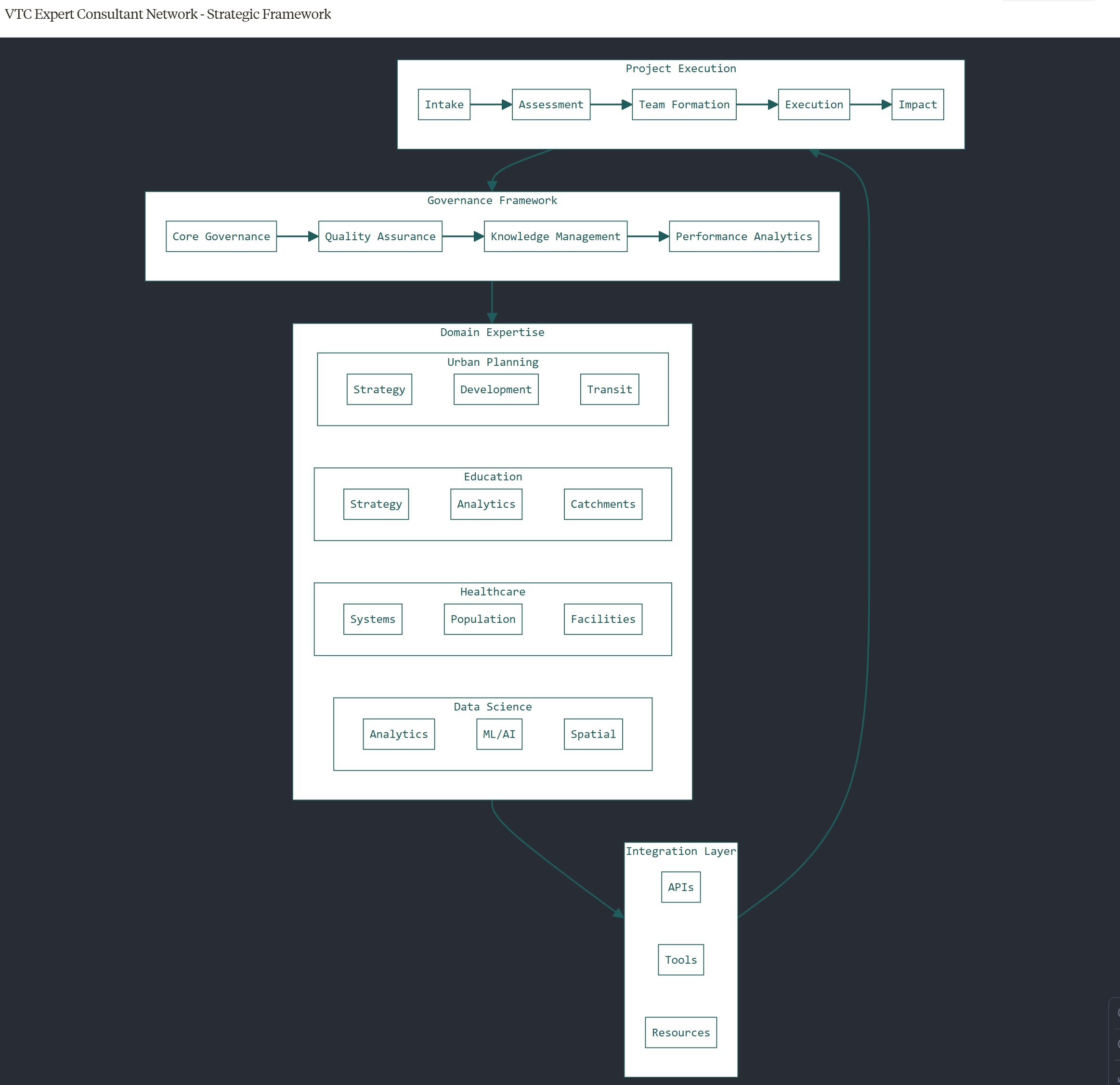This screenshot has width=1120, height=1085.
Task: Select Analytics inside the Education group
Action: click(486, 504)
